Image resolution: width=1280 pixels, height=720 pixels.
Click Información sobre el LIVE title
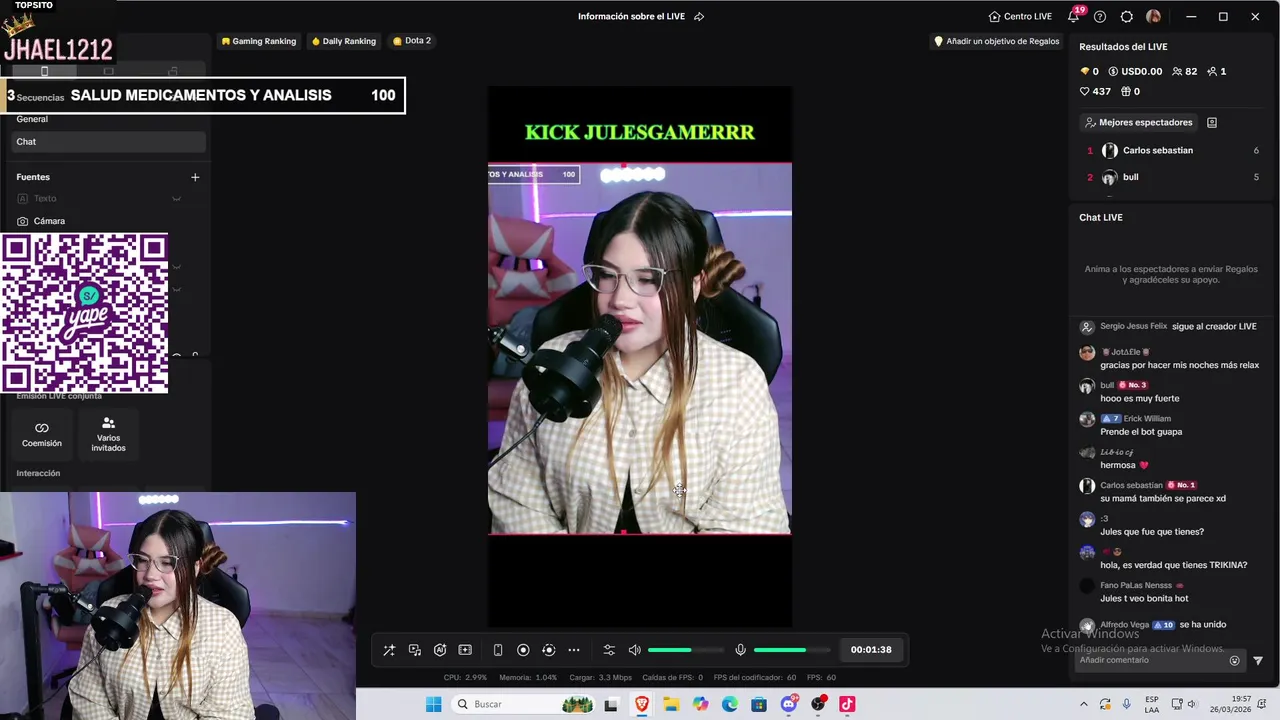631,16
